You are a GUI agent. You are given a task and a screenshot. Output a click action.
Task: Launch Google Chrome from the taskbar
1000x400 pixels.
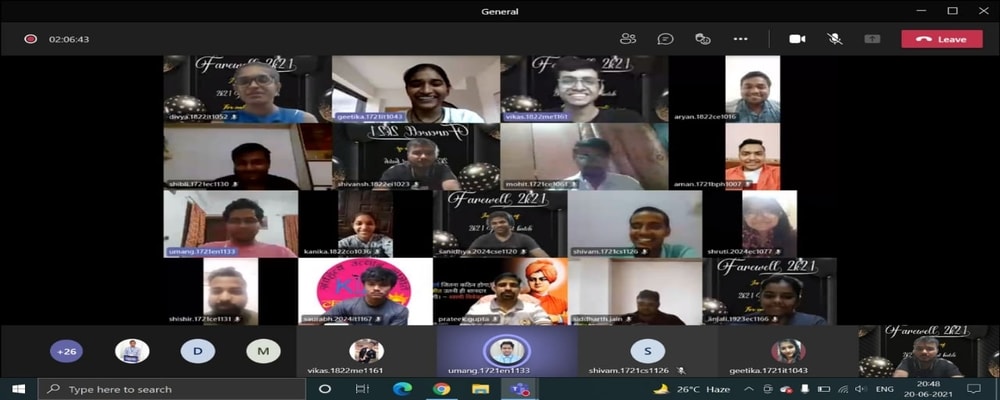[x=441, y=389]
